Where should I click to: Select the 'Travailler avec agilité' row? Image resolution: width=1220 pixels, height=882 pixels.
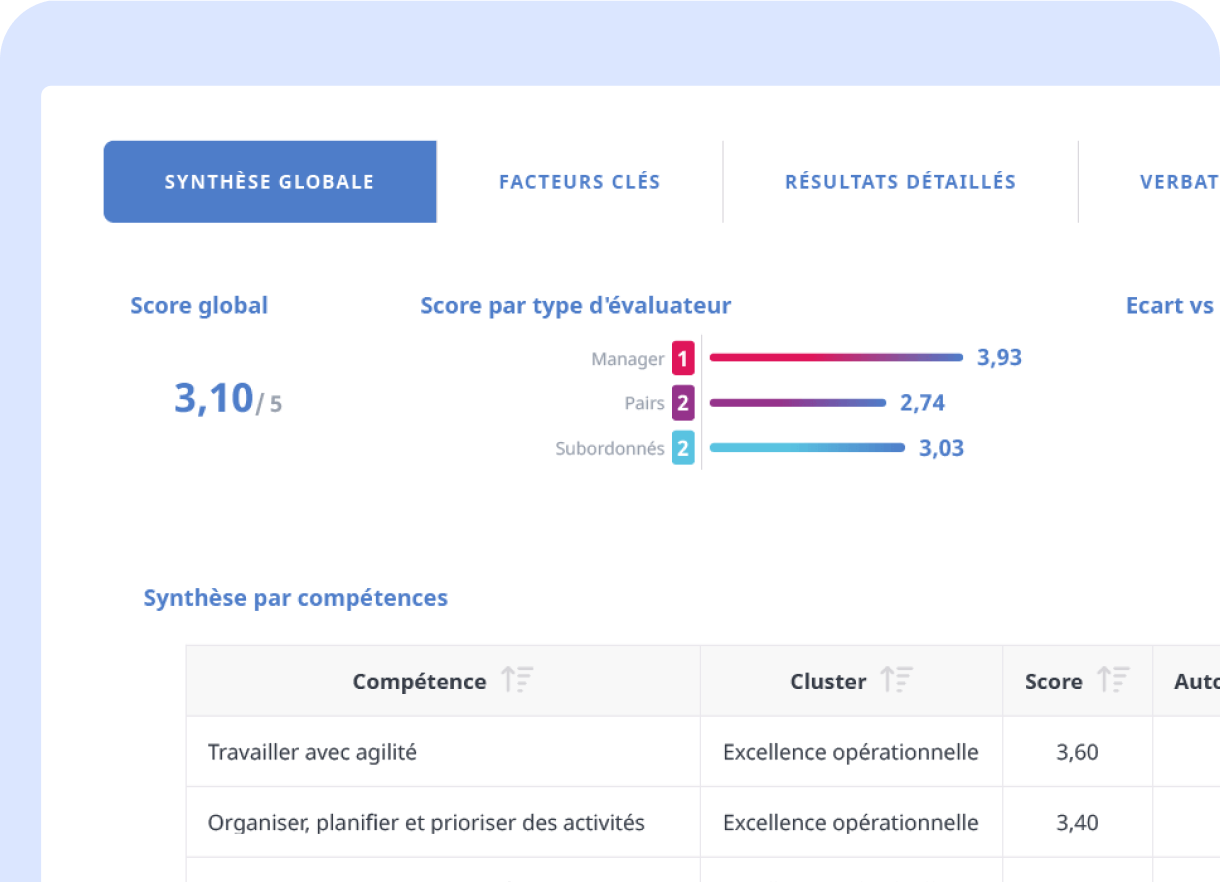point(312,752)
